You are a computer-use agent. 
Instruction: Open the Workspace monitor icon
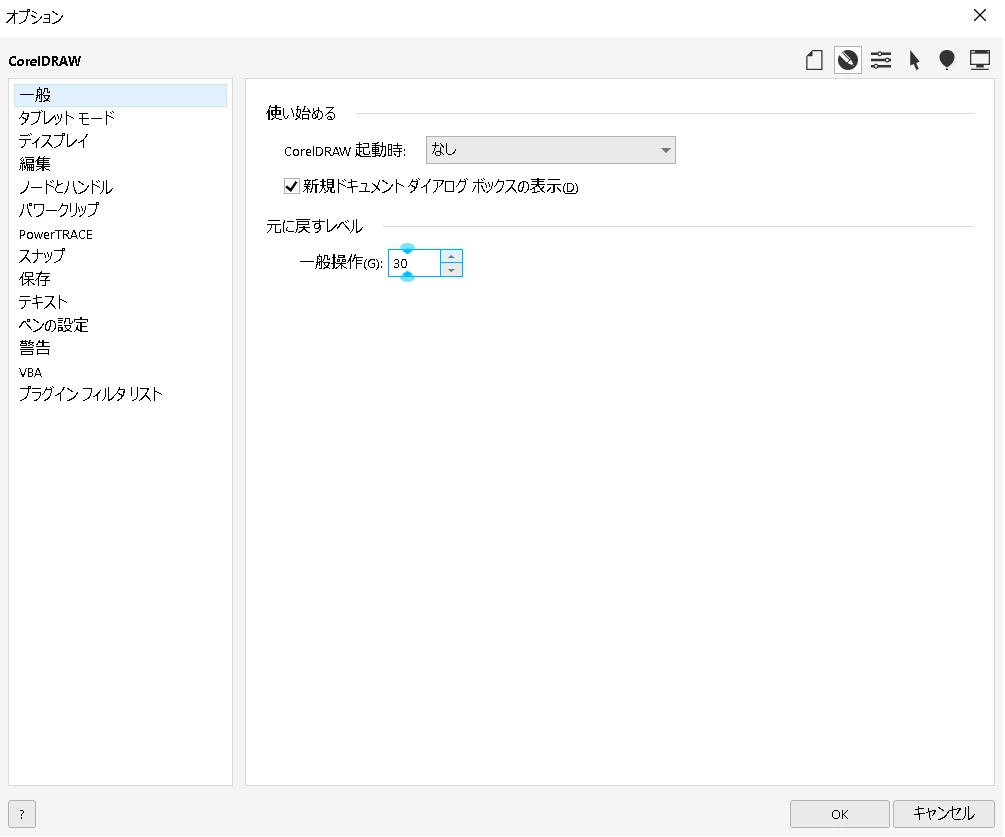(979, 60)
